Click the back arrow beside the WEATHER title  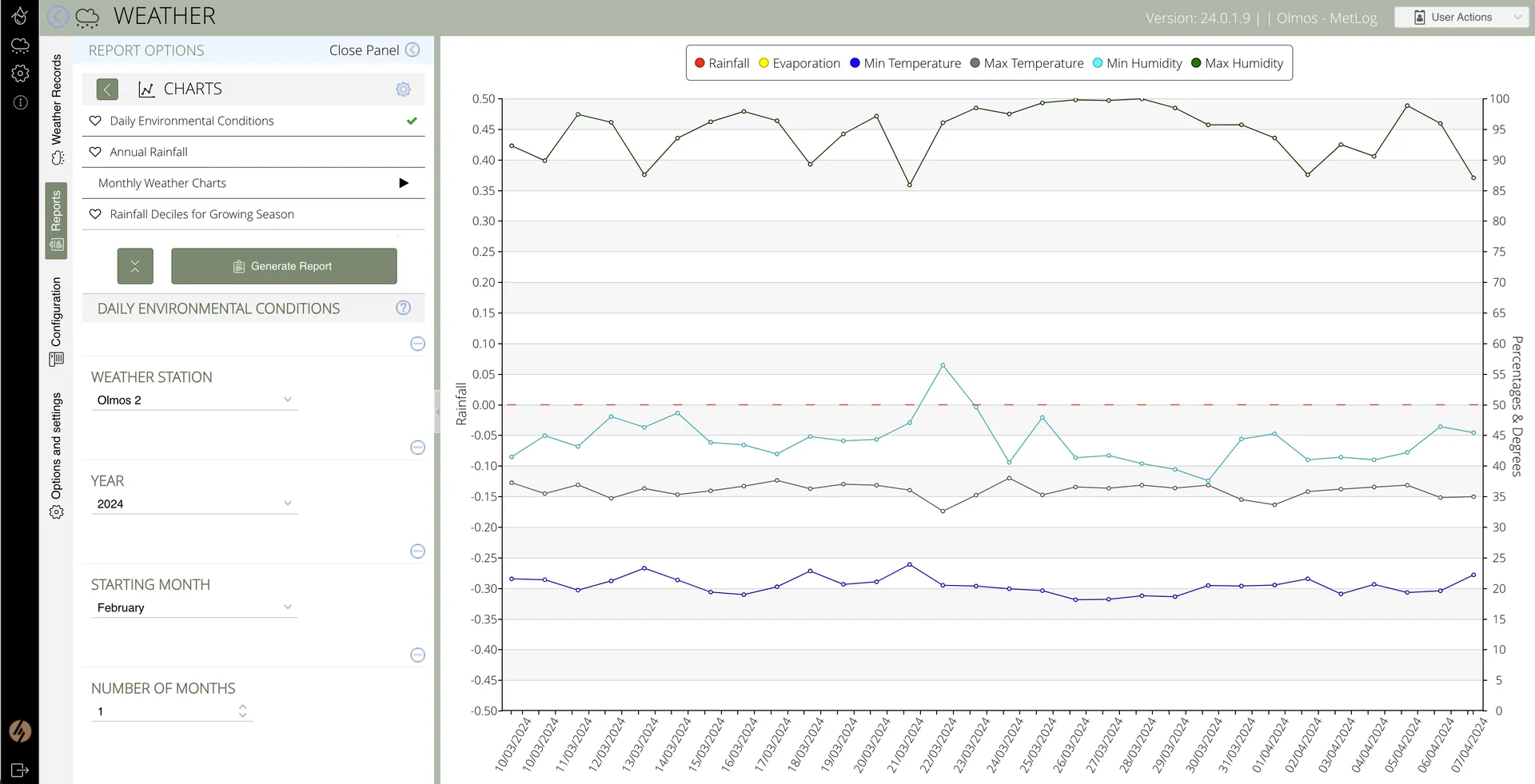coord(58,16)
